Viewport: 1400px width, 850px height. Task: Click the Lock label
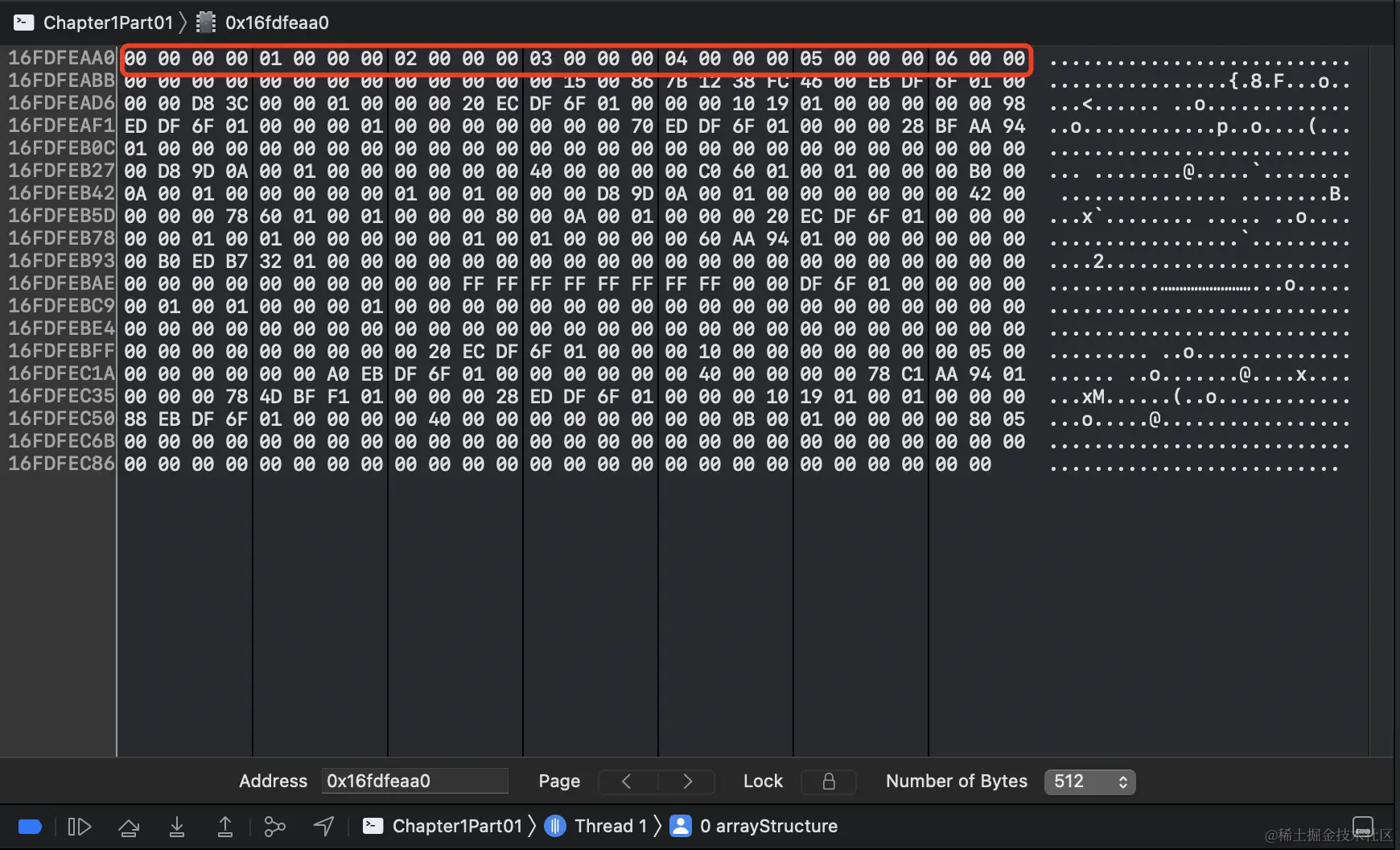[763, 781]
